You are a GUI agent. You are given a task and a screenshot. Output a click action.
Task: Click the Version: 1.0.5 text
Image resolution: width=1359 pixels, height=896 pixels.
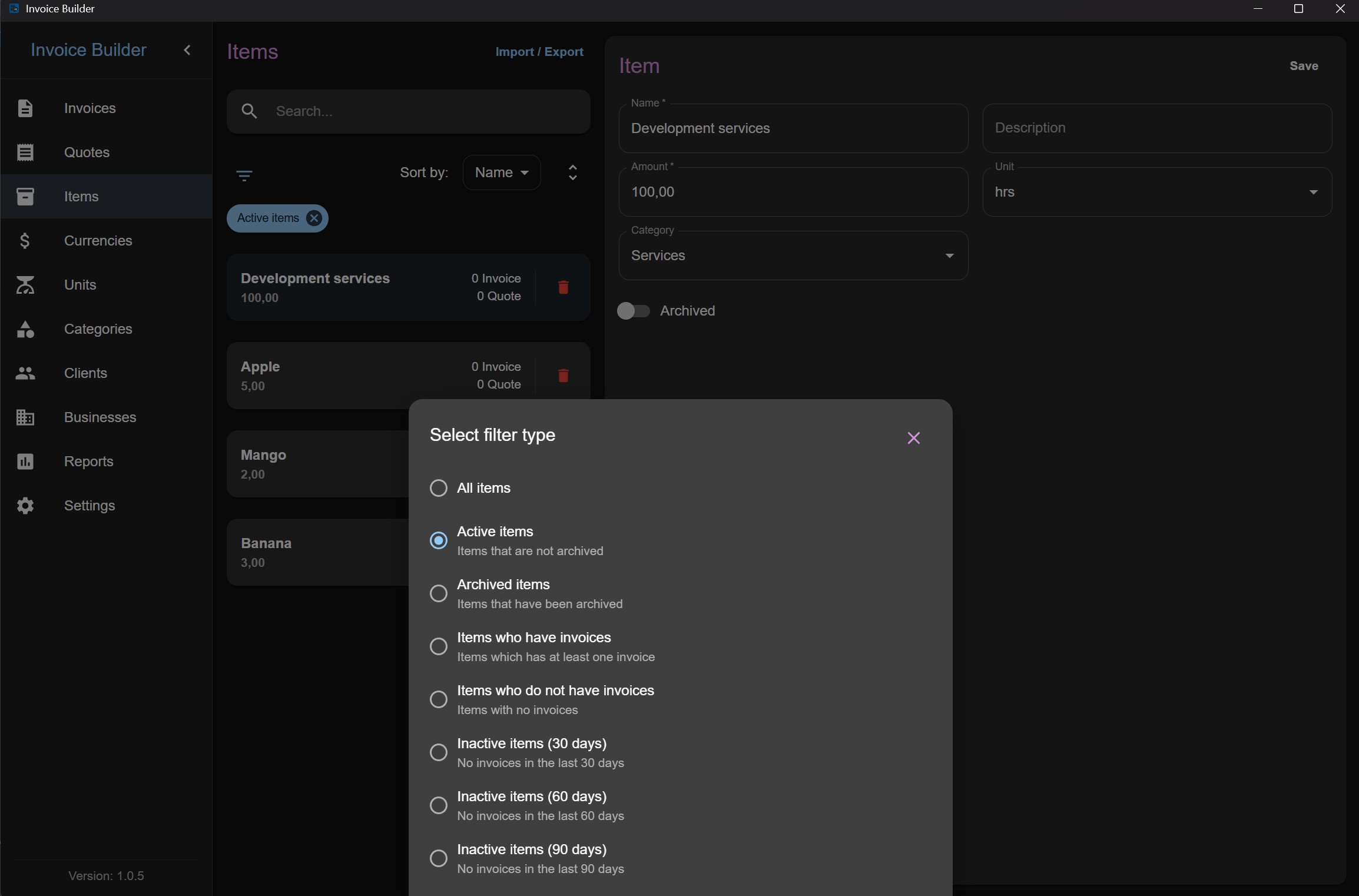(106, 876)
